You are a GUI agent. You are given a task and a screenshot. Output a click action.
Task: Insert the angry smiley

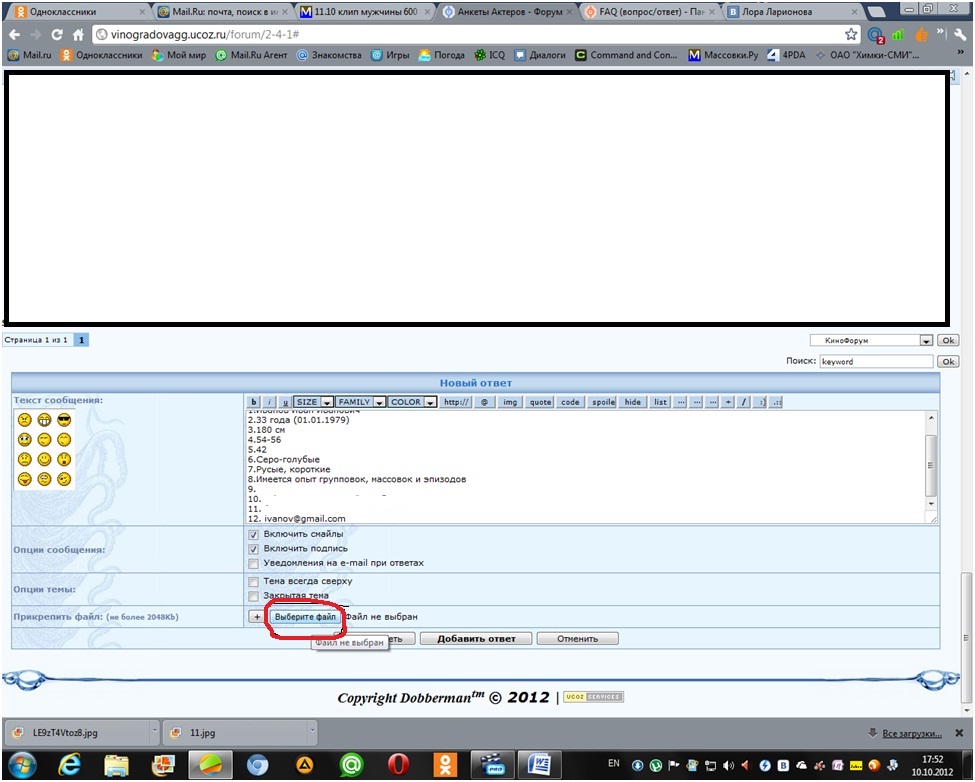(24, 420)
